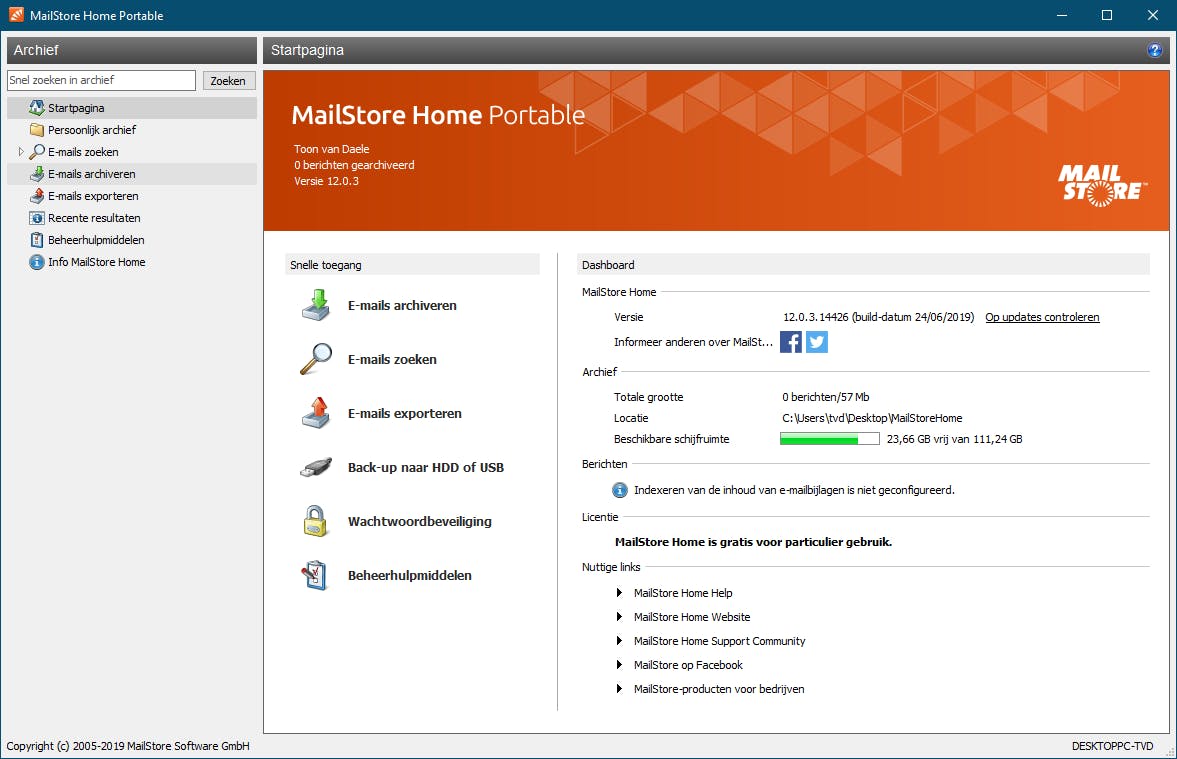1177x759 pixels.
Task: Click the large clipboard tools icon
Action: coord(315,575)
